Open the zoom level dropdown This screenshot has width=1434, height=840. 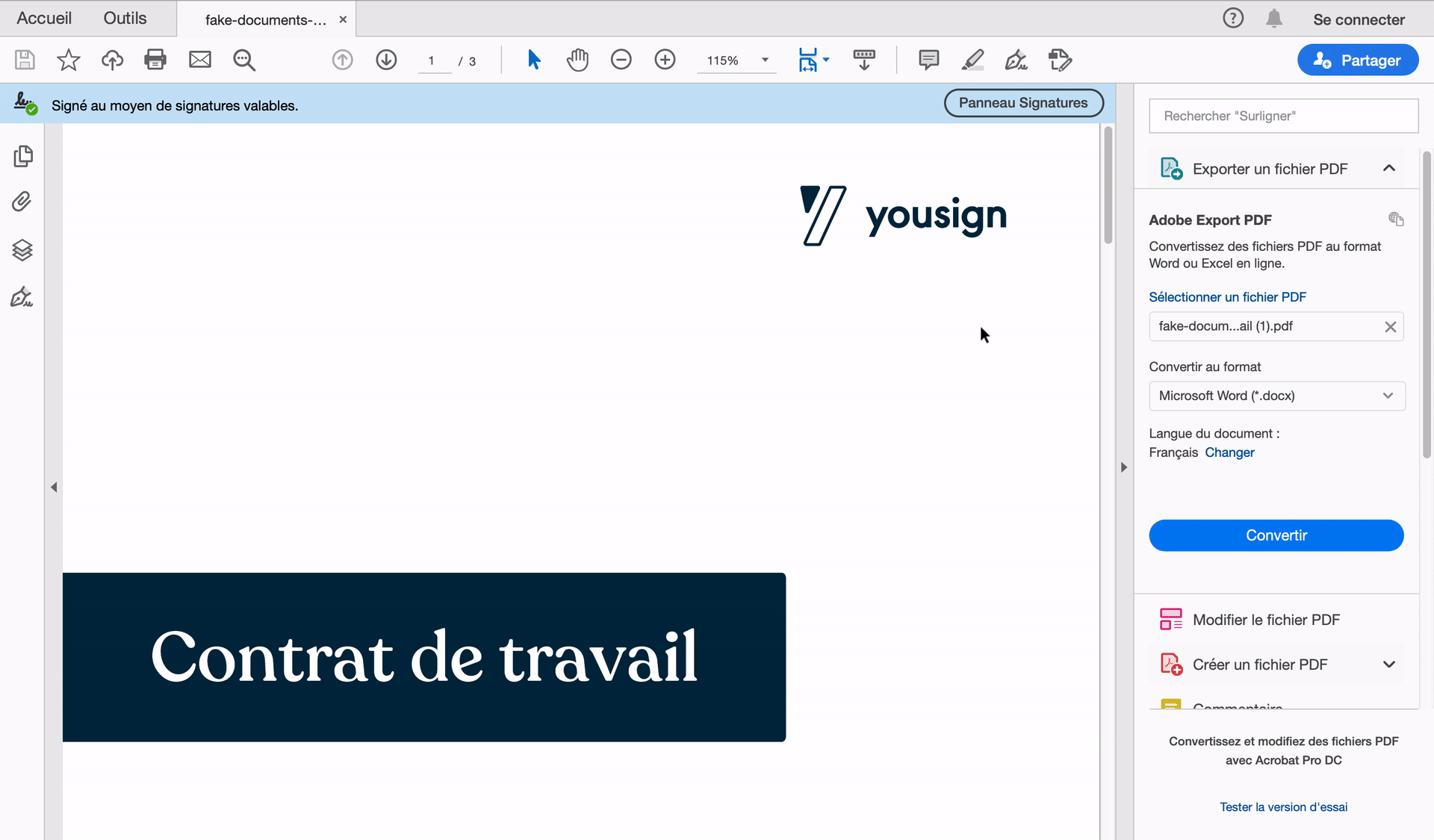pos(764,60)
